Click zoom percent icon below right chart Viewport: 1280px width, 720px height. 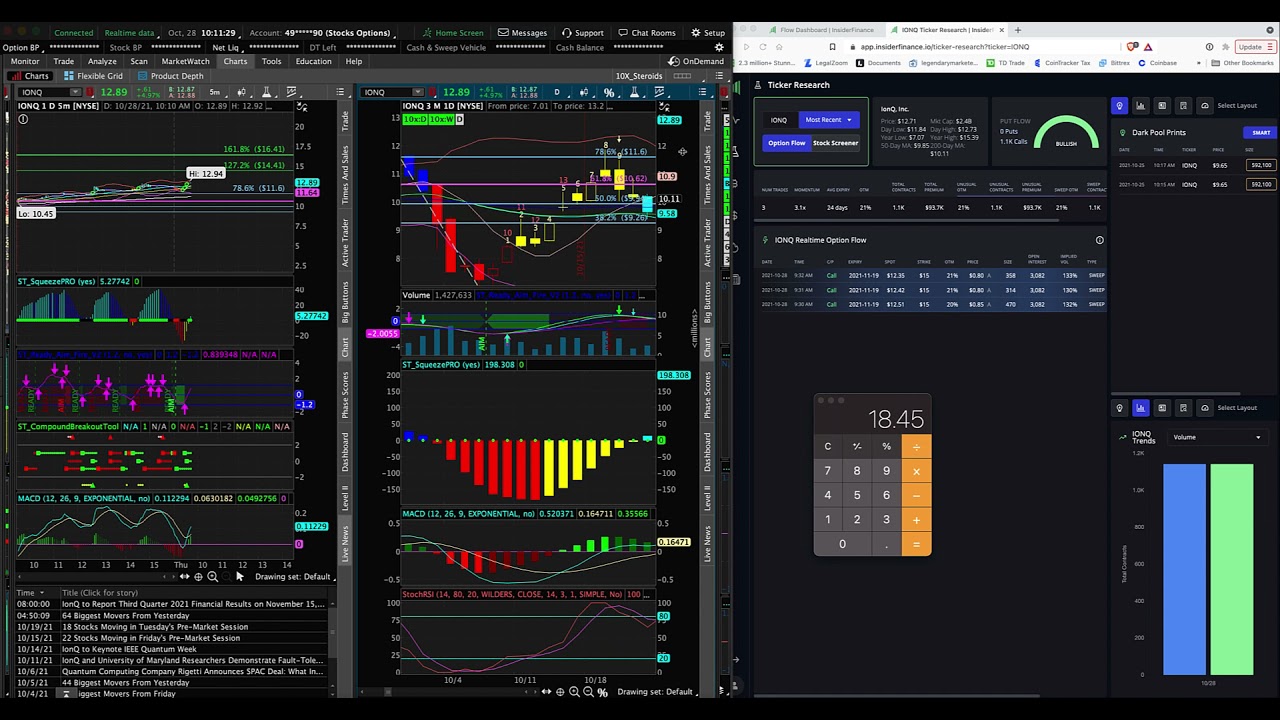click(602, 692)
